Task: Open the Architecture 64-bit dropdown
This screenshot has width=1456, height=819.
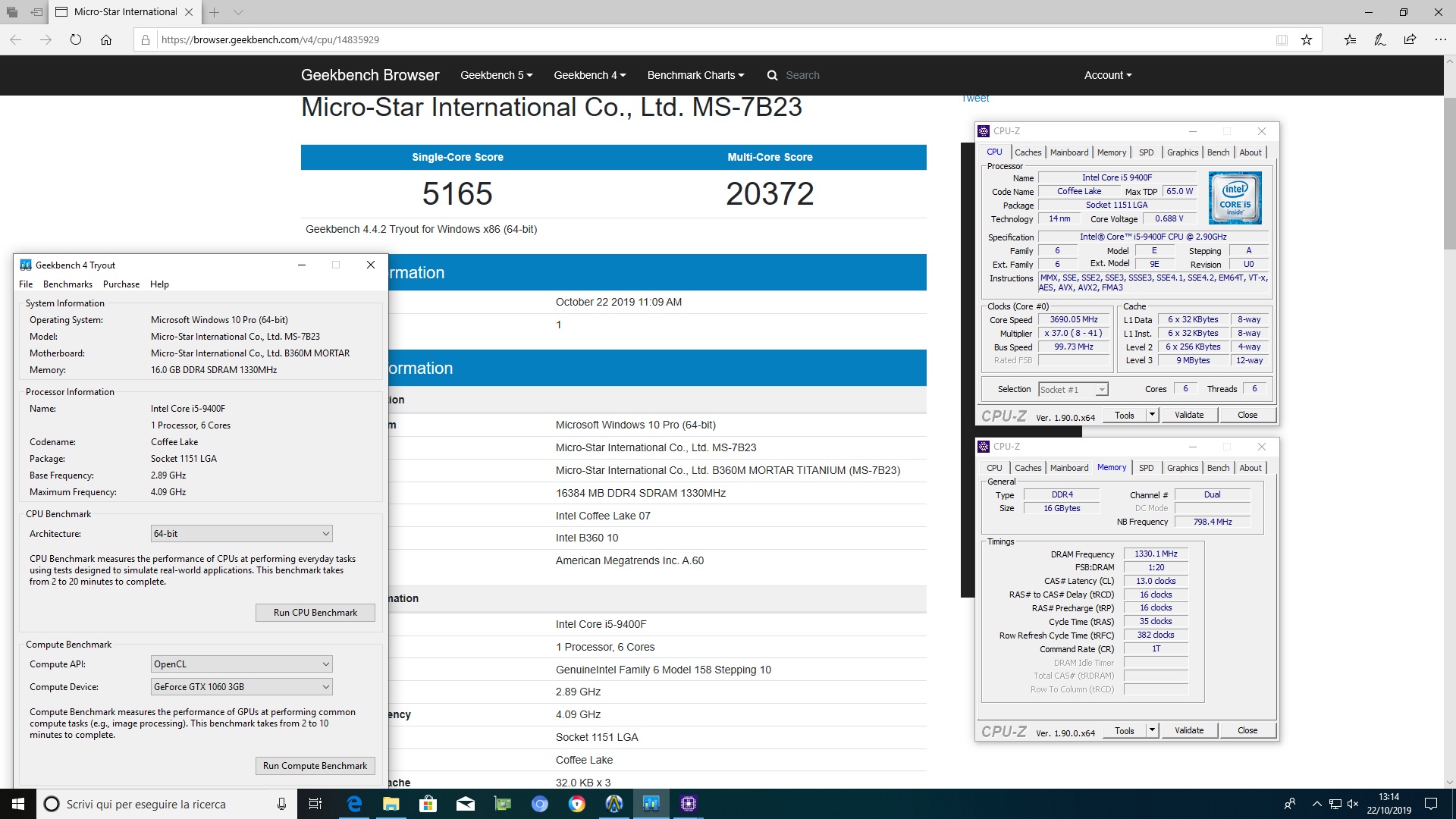Action: pyautogui.click(x=242, y=534)
